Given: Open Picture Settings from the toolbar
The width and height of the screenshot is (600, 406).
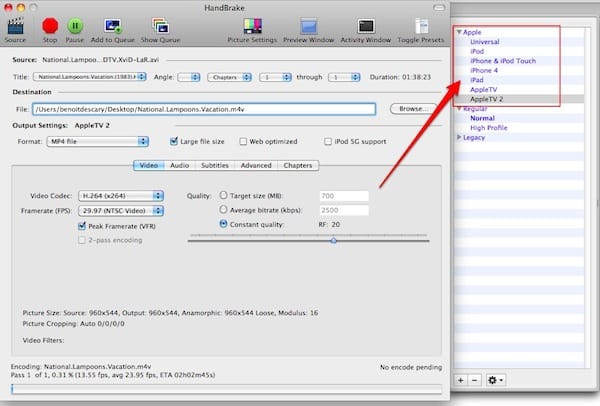Looking at the screenshot, I should [x=251, y=25].
